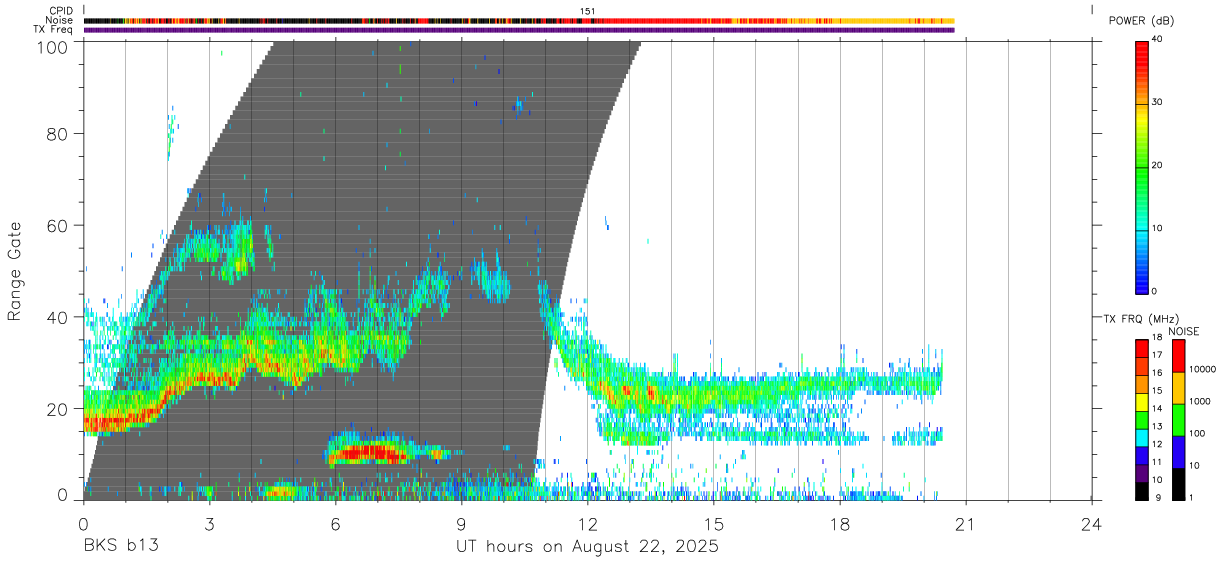Click the 6 tick on the UT hours axis
The height and width of the screenshot is (567, 1228).
335,523
